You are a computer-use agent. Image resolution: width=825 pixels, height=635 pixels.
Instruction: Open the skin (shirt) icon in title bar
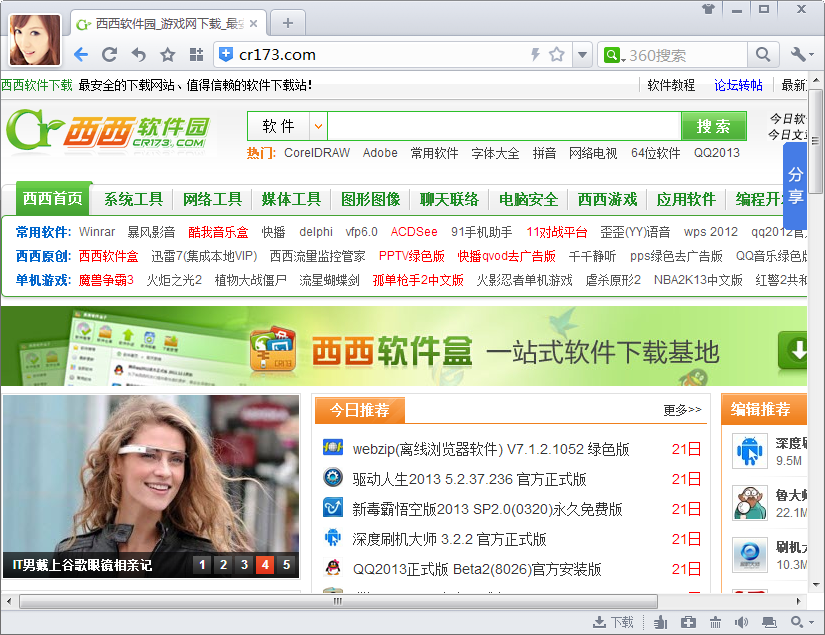point(708,9)
